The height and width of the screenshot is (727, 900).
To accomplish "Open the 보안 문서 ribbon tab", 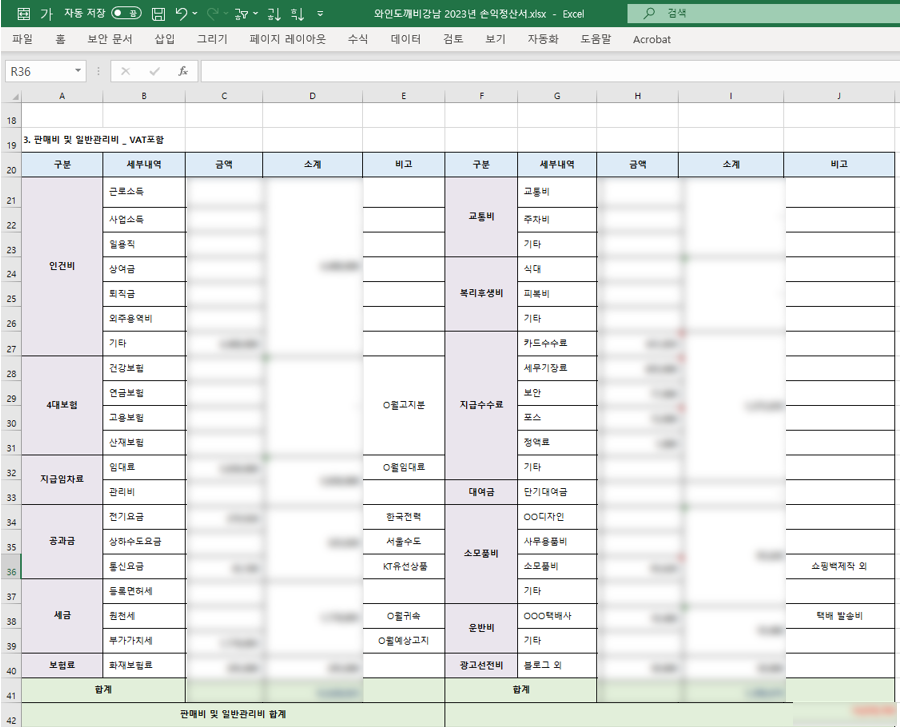I will click(x=110, y=39).
